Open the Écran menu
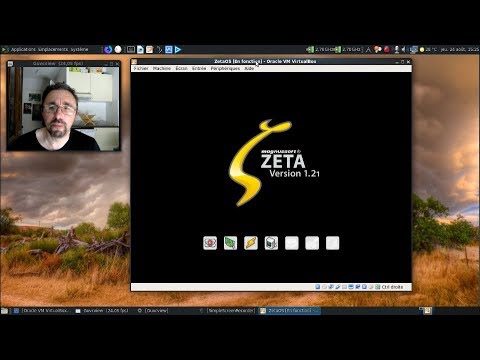This screenshot has height=360, width=480. (x=181, y=68)
